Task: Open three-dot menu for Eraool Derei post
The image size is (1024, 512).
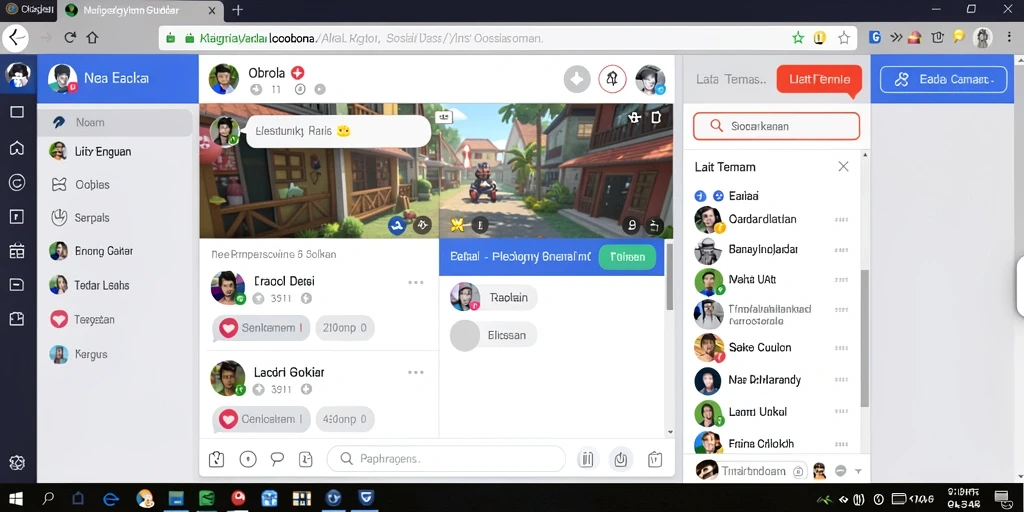Action: point(416,282)
